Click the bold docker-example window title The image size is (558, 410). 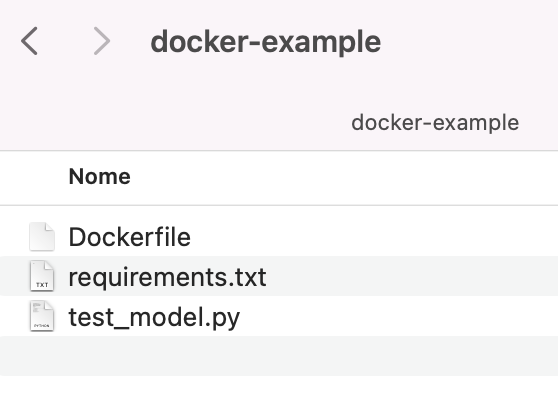265,42
